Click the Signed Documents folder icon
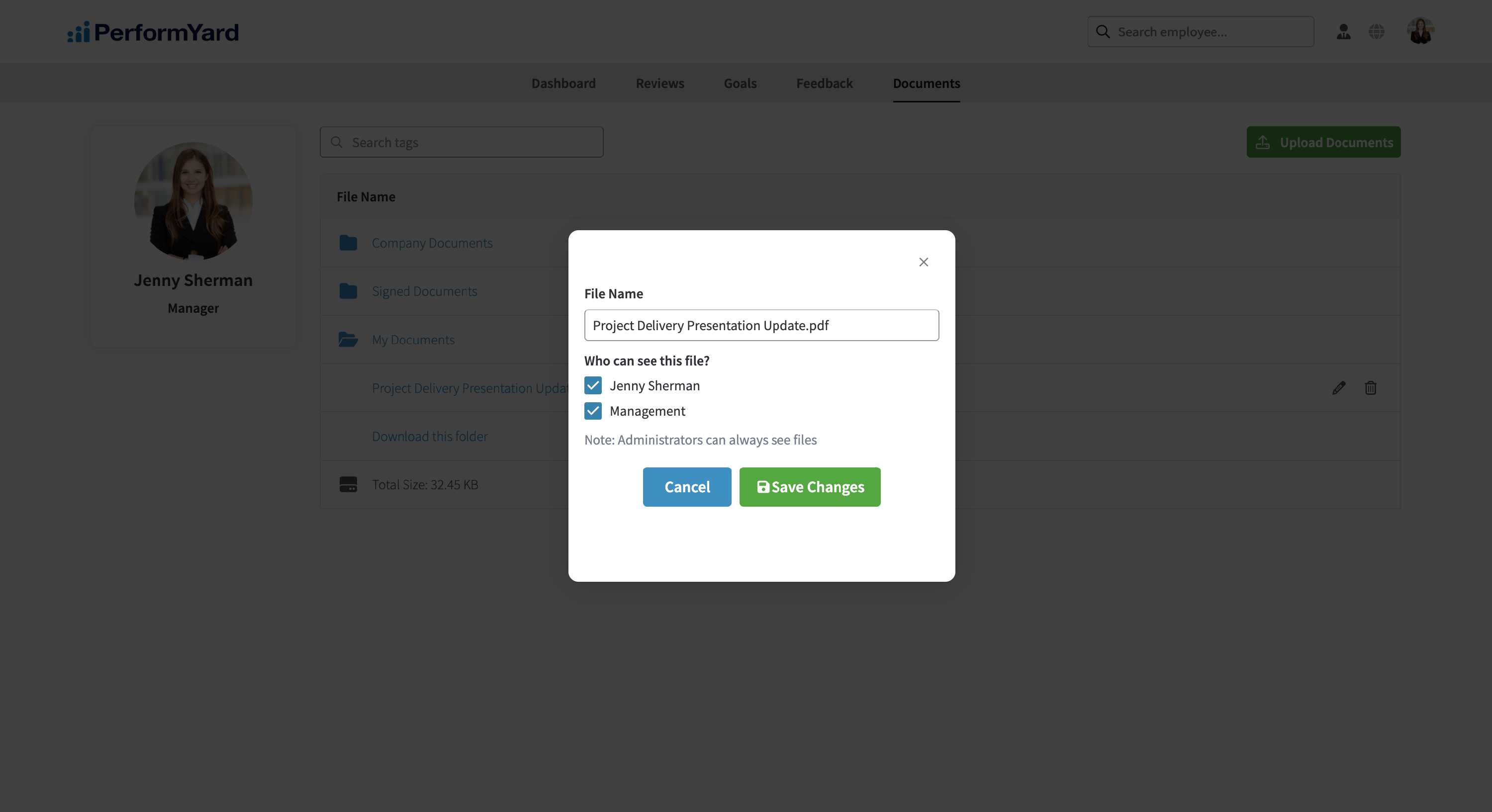This screenshot has width=1492, height=812. click(x=348, y=291)
